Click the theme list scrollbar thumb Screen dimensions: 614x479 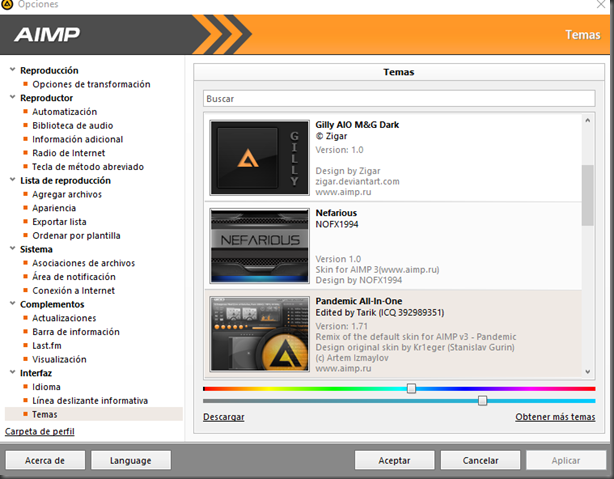tap(587, 195)
